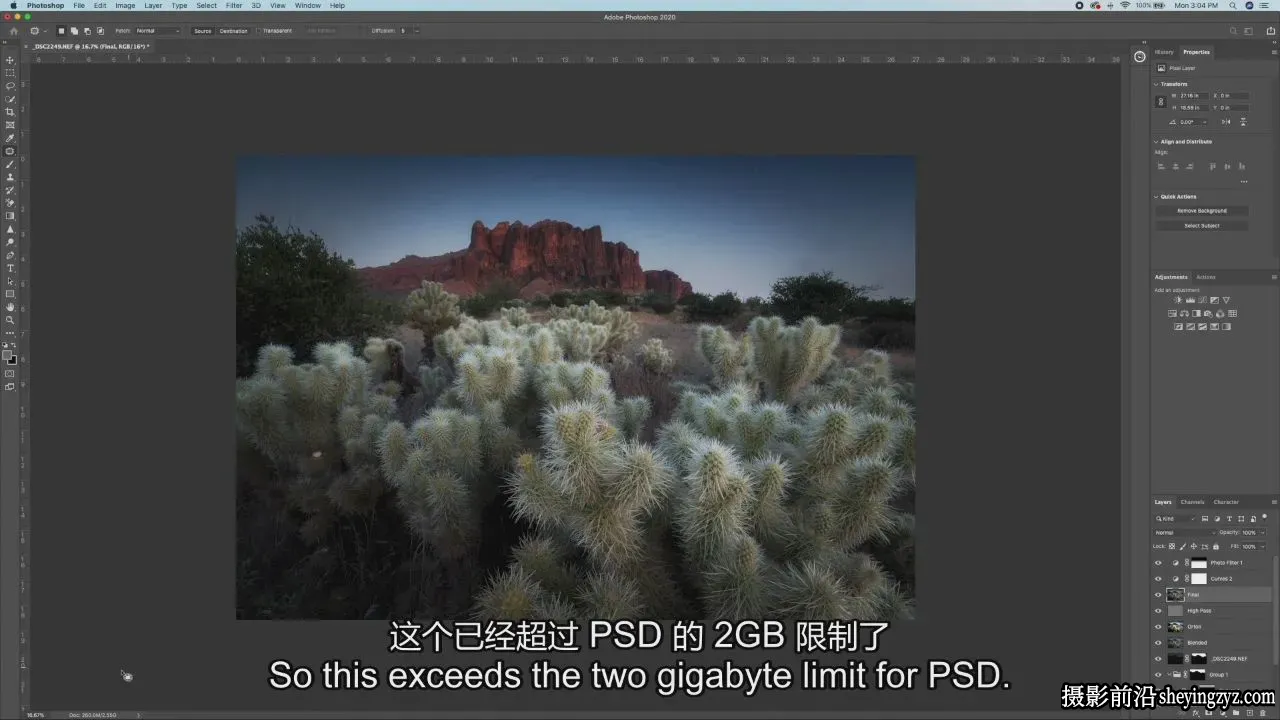Select the Patch tool in toolbar

point(10,151)
